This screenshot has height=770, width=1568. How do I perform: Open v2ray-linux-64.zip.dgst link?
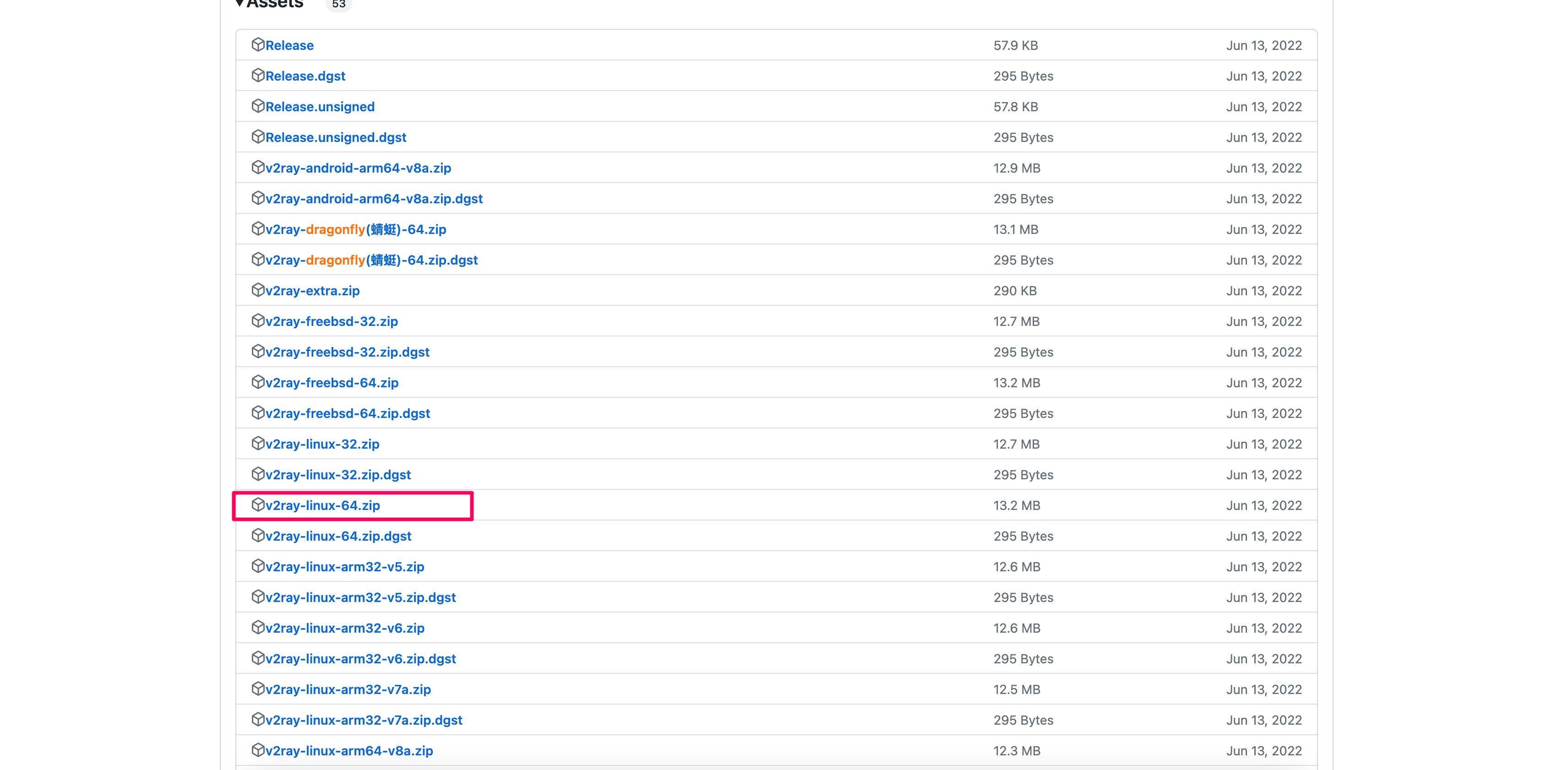tap(338, 536)
